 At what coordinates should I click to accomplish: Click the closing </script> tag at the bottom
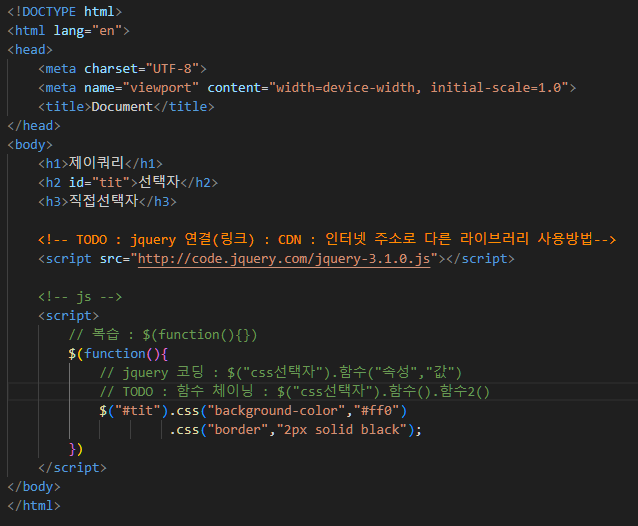tap(72, 468)
